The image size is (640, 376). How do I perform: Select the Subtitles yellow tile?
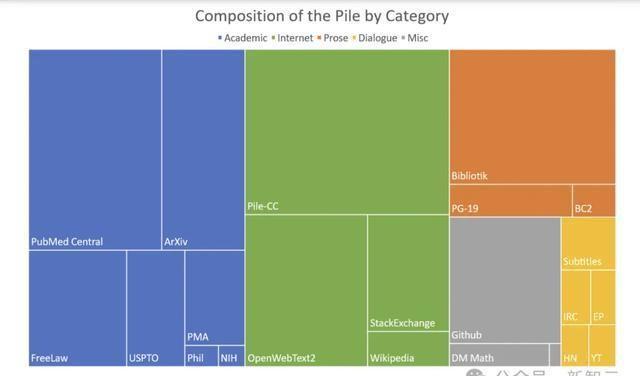tap(588, 244)
